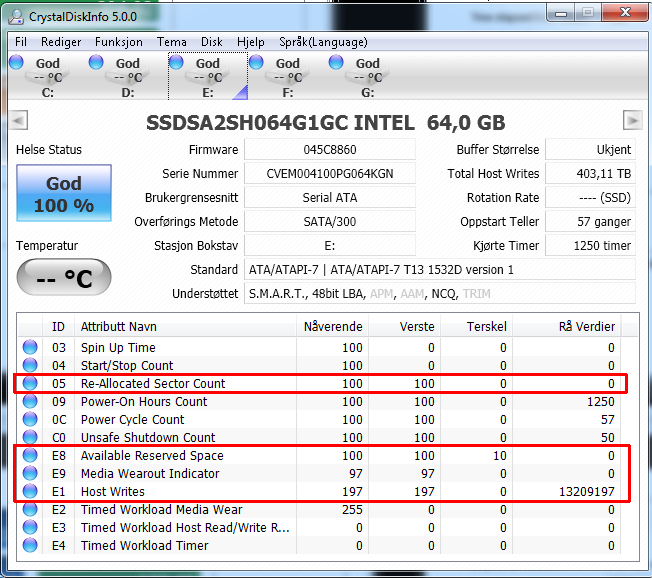Click the CrystalDiskInfo title bar icon
The width and height of the screenshot is (652, 578).
point(17,17)
